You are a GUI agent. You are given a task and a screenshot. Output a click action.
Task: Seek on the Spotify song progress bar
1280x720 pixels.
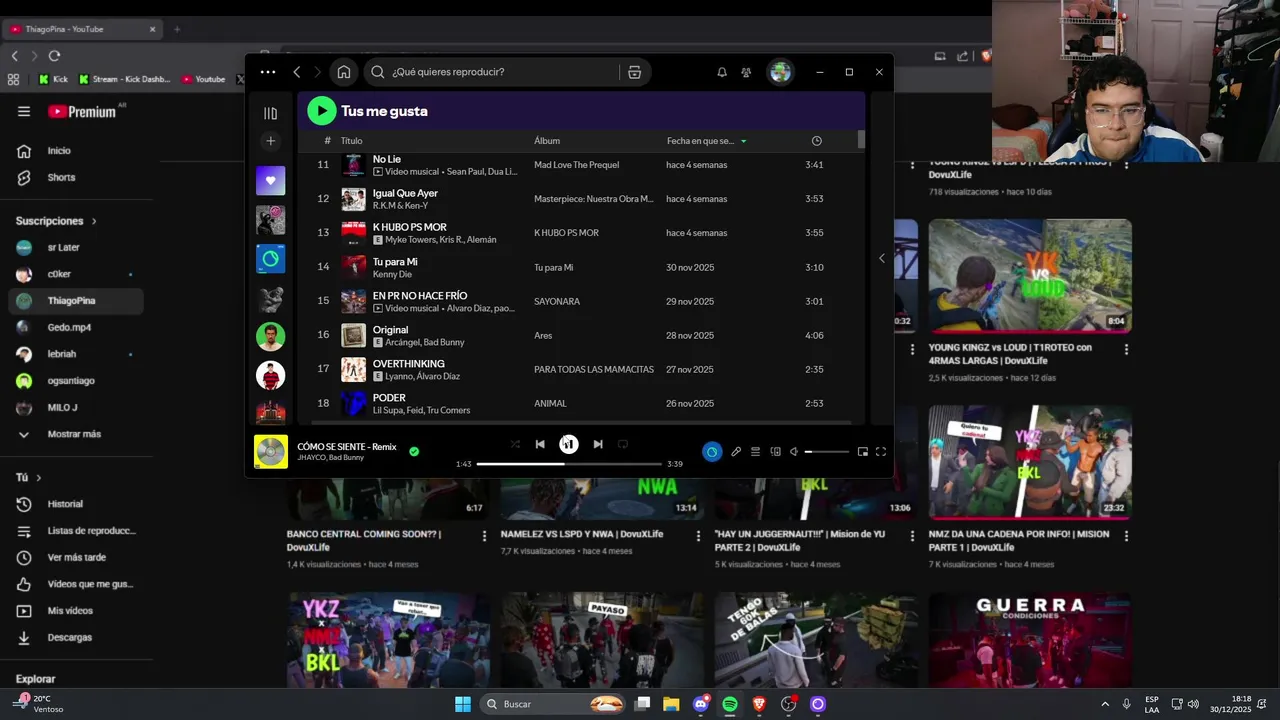[569, 464]
